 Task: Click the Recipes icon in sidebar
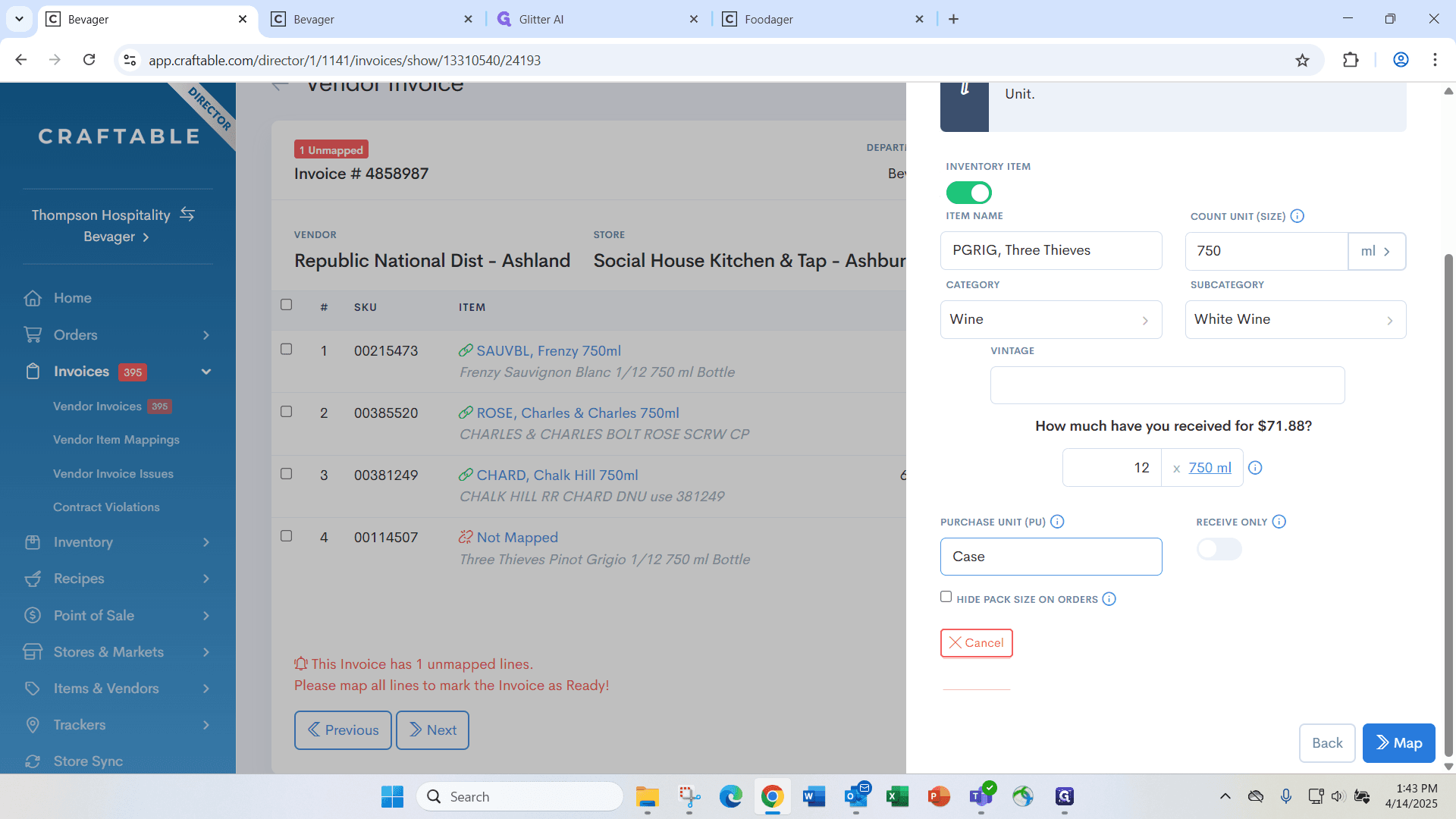pyautogui.click(x=33, y=579)
